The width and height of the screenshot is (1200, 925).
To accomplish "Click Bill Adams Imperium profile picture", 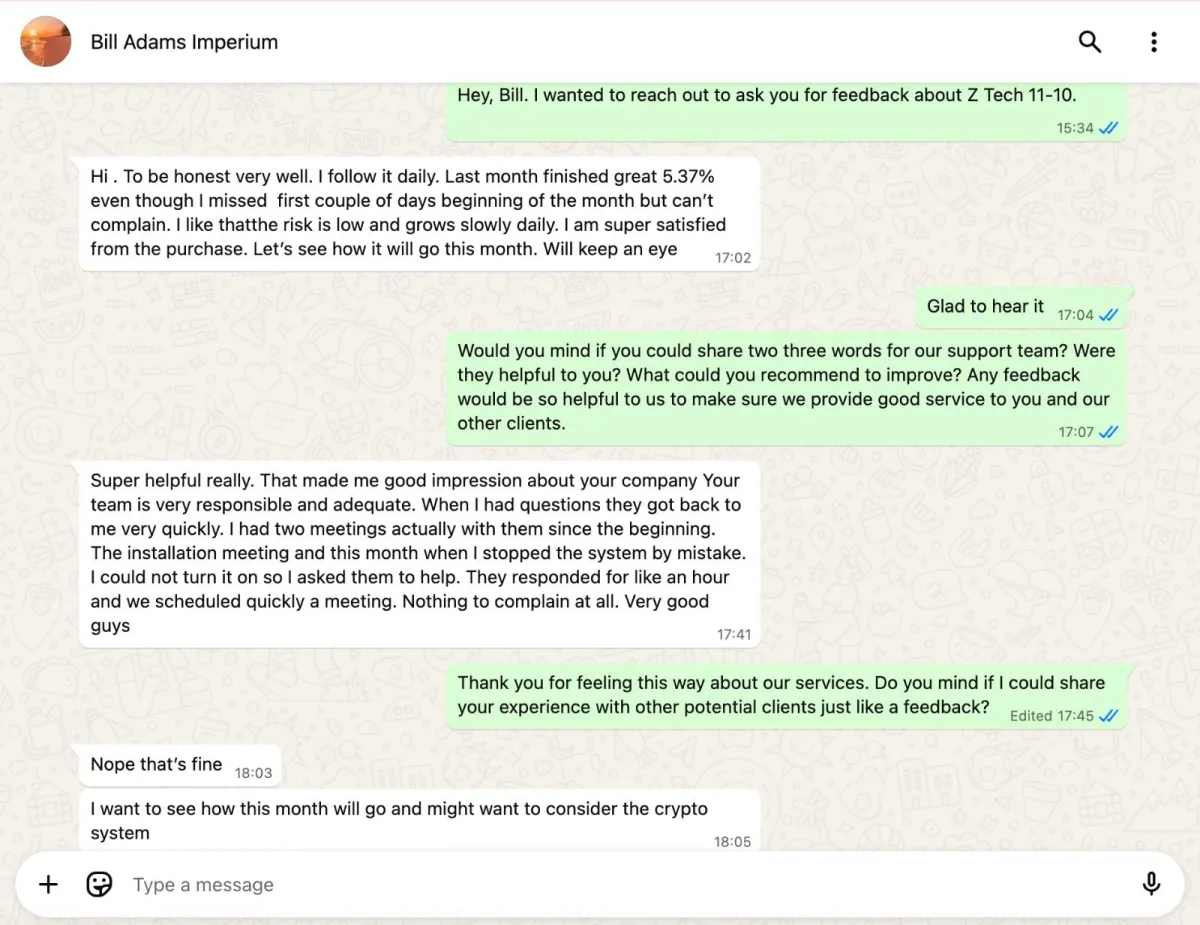I will (x=46, y=42).
